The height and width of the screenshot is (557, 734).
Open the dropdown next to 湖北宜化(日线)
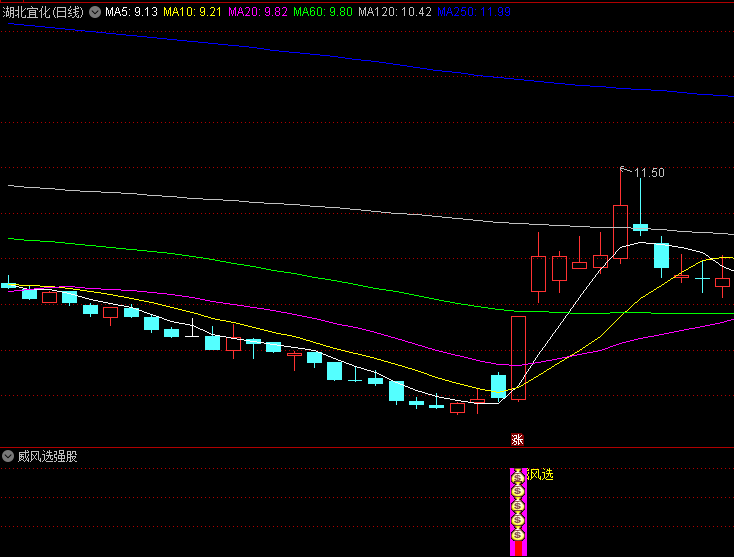(95, 12)
